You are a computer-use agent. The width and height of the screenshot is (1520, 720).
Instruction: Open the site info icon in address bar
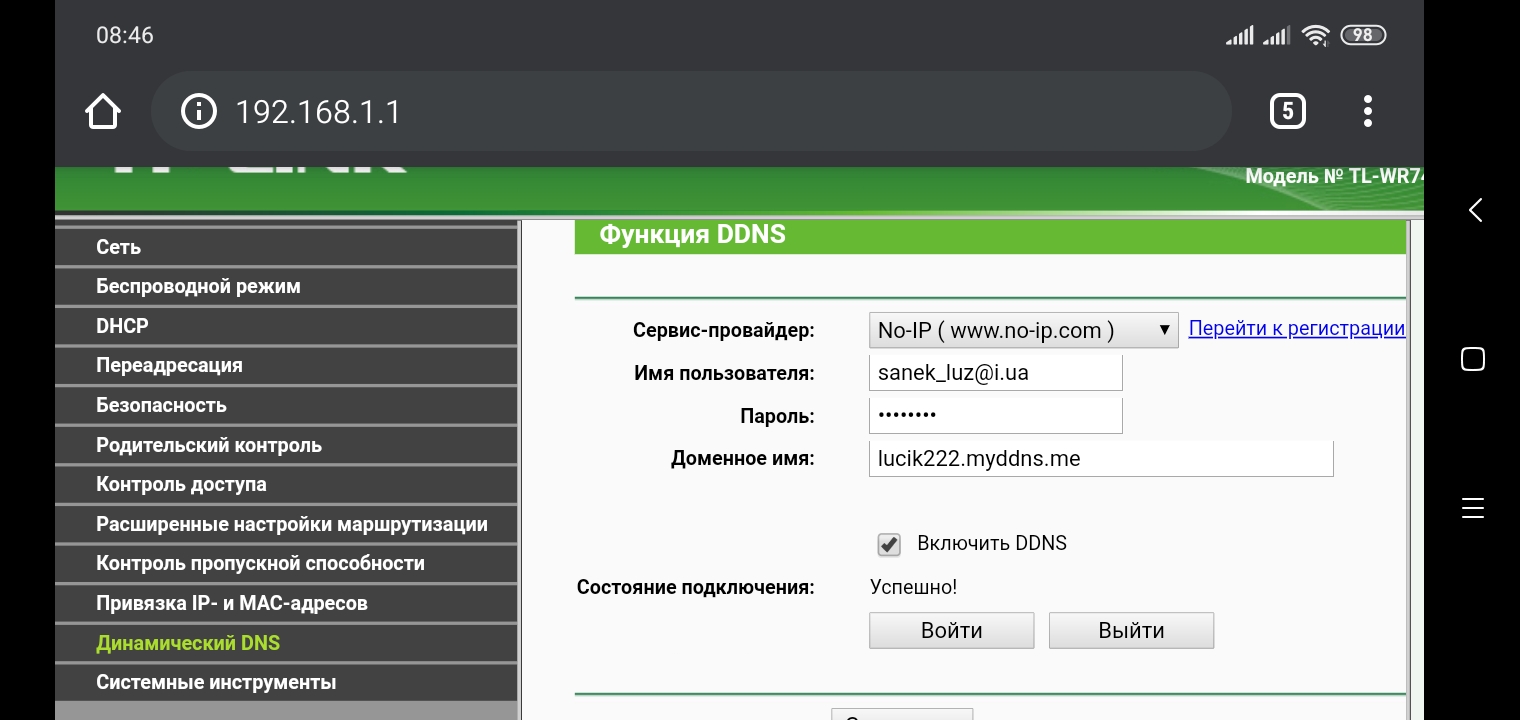pos(198,112)
